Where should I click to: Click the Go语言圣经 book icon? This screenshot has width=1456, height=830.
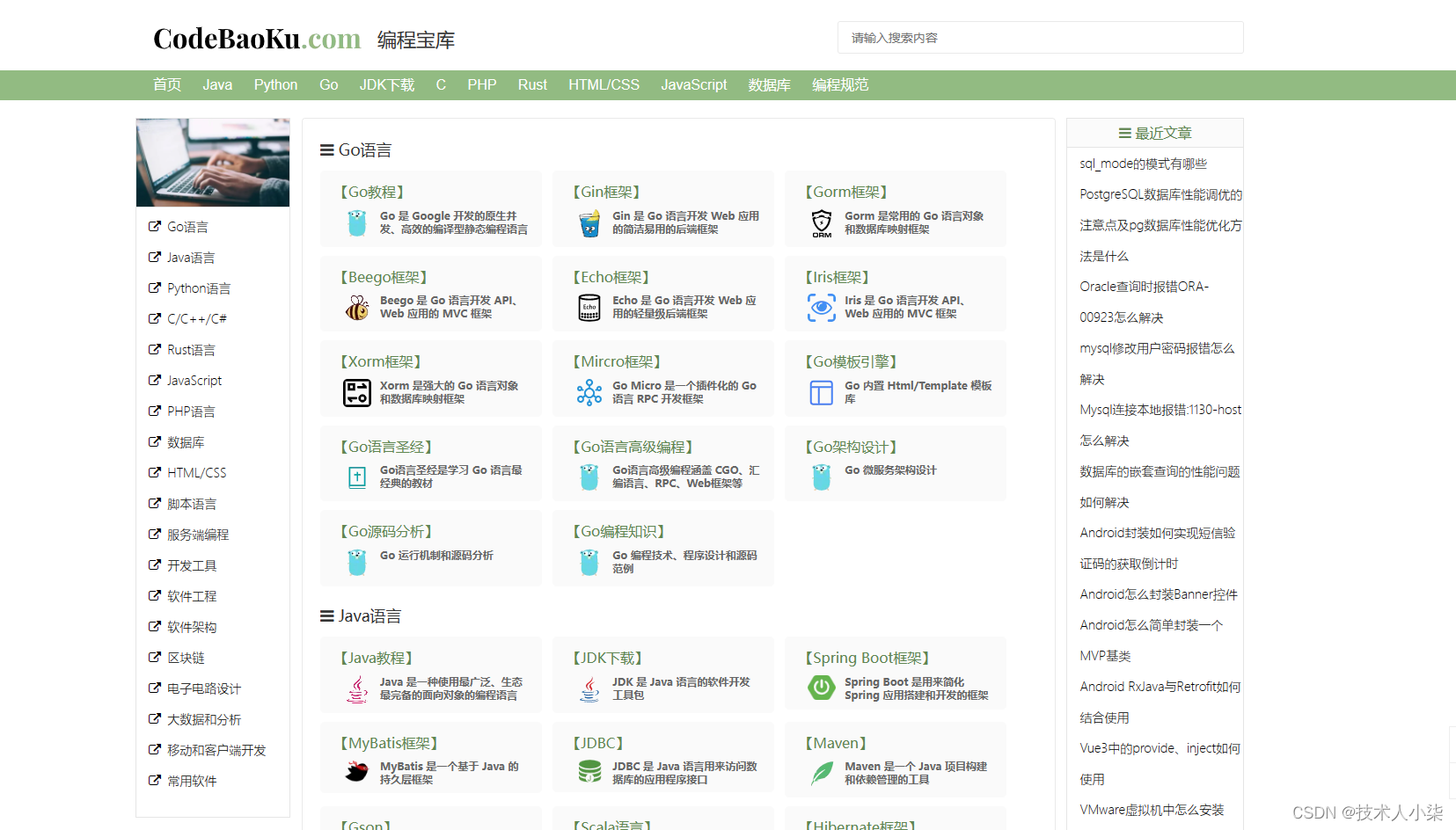pos(357,477)
